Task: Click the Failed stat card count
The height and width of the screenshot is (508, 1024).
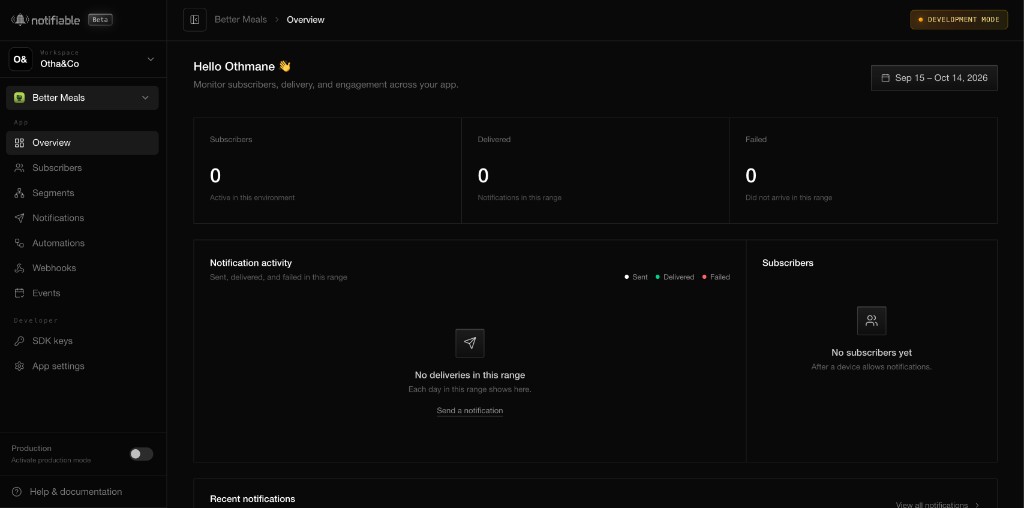Action: 751,176
